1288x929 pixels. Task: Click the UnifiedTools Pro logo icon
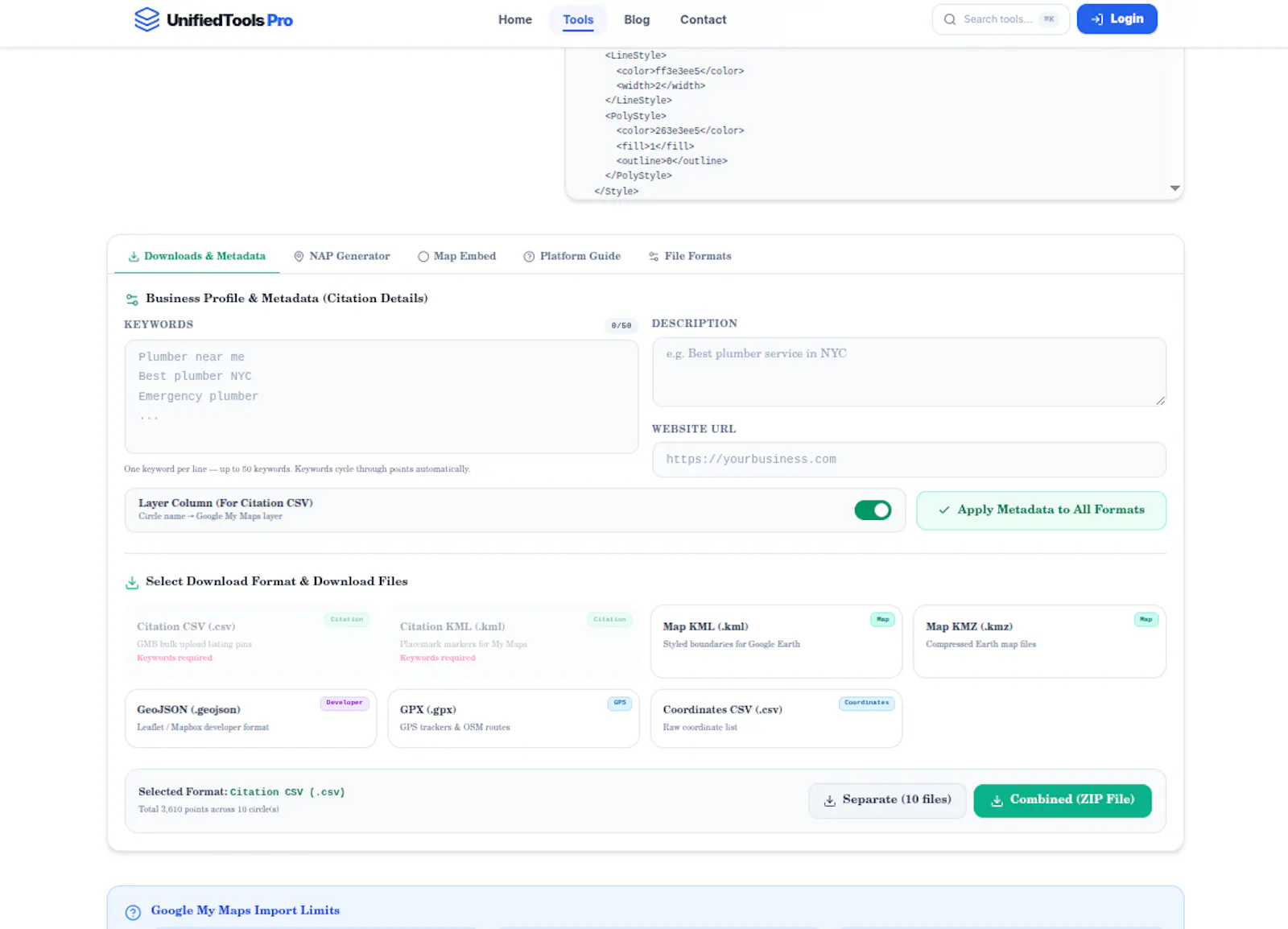147,19
